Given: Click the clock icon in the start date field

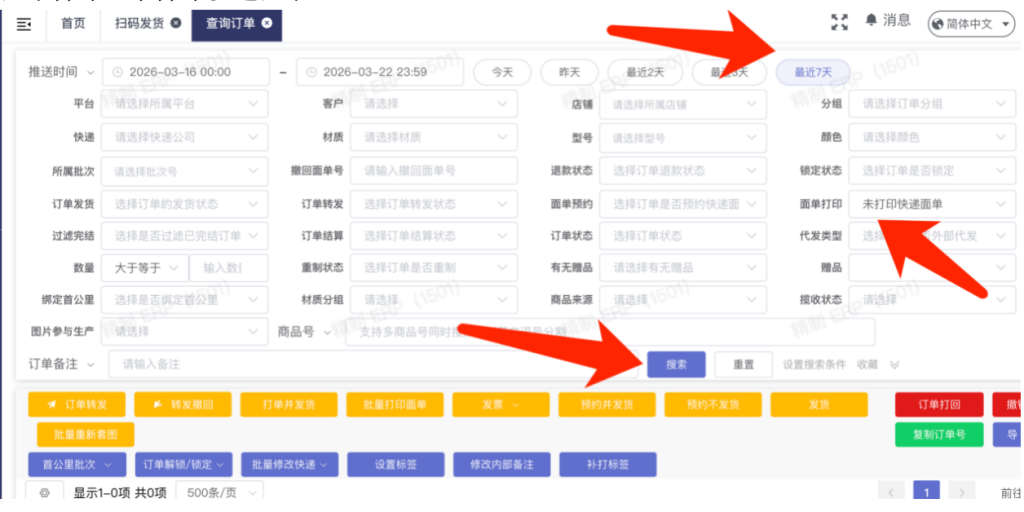Looking at the screenshot, I should tap(118, 72).
